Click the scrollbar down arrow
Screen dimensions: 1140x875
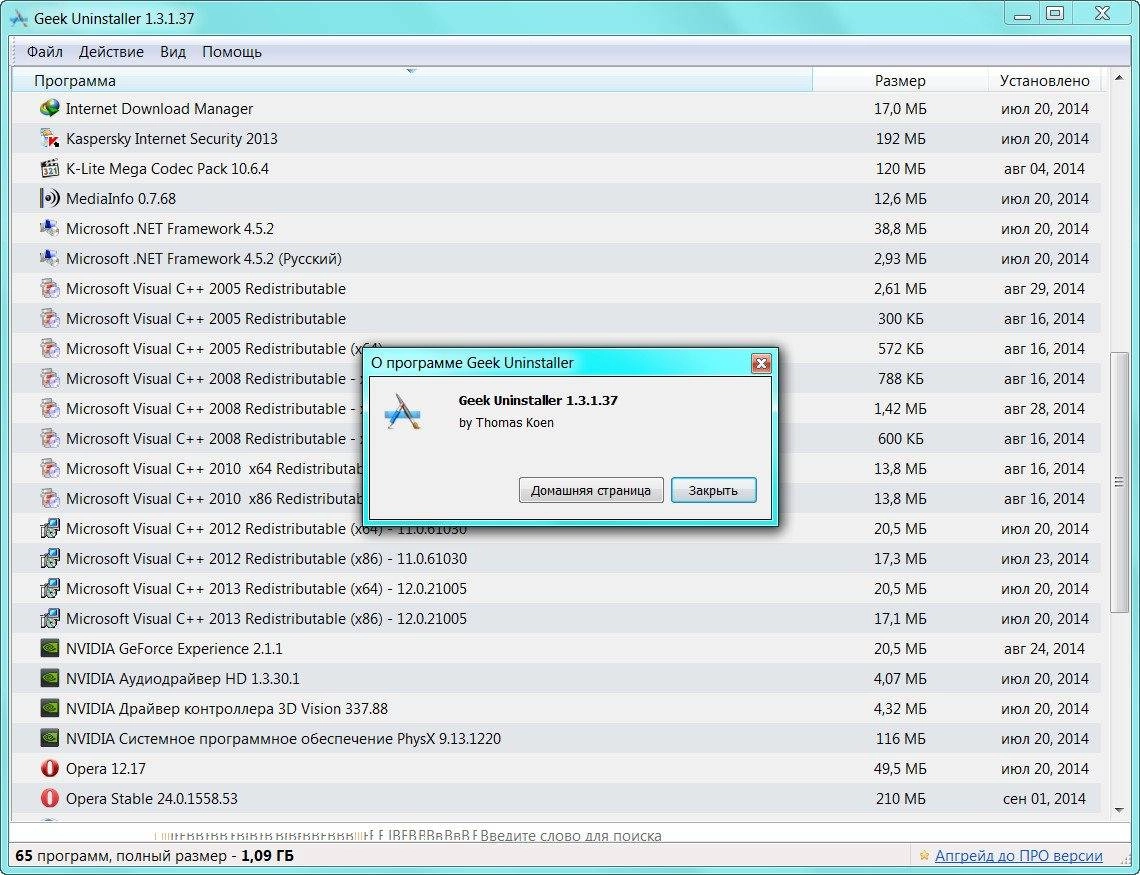tap(1119, 810)
